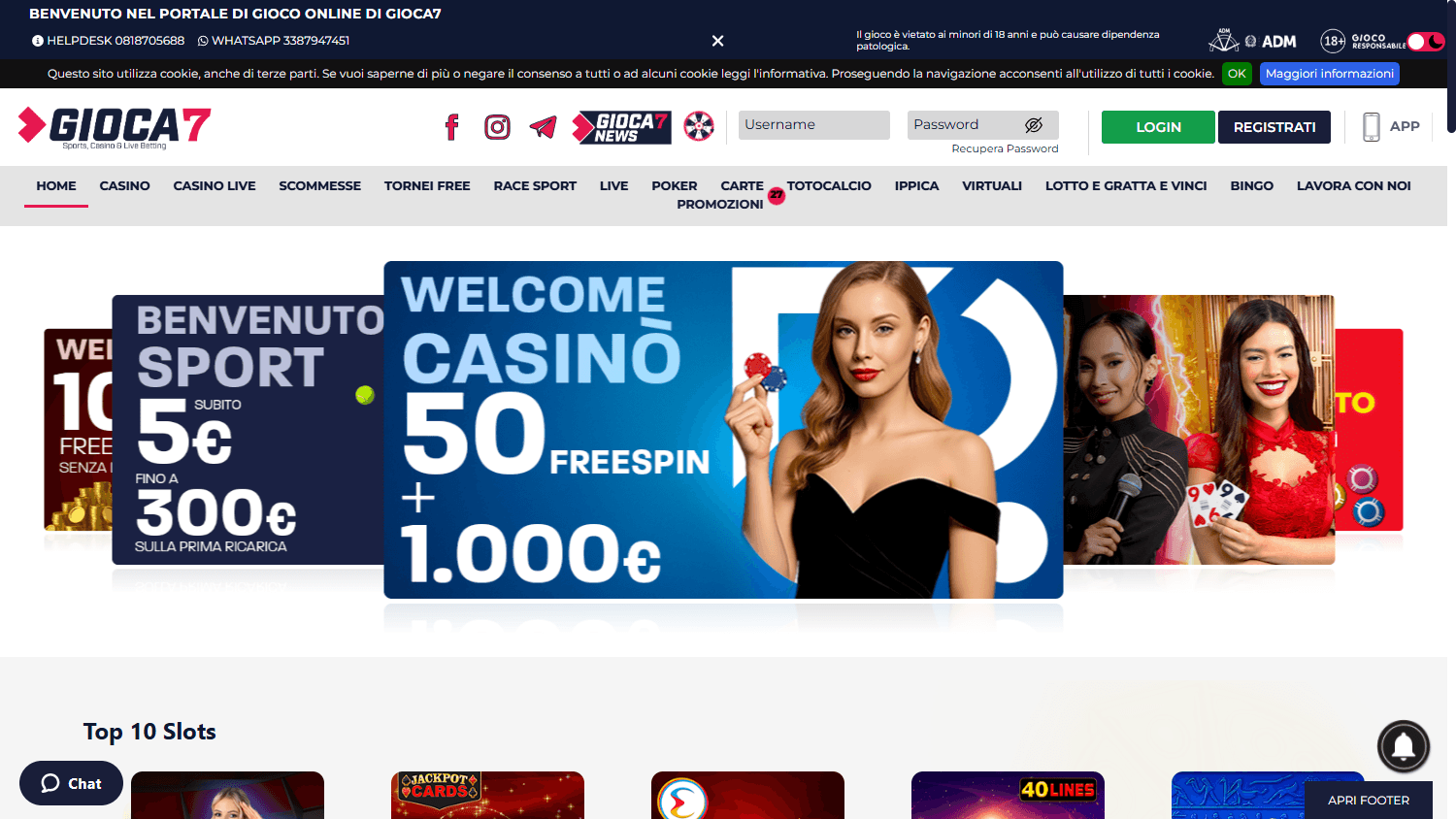Select the Benvenuto Sport carousel slide
1456x819 pixels.
pyautogui.click(x=248, y=430)
